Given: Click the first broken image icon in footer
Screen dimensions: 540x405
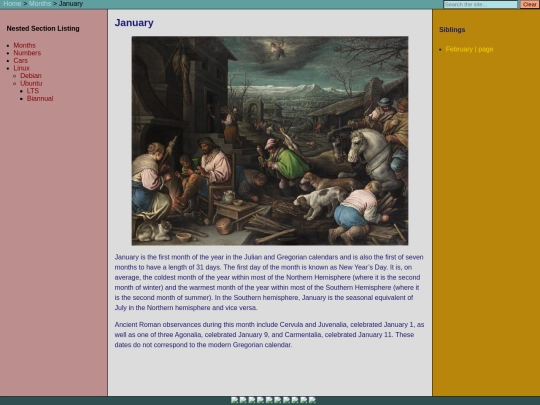Looking at the screenshot, I should coord(235,400).
